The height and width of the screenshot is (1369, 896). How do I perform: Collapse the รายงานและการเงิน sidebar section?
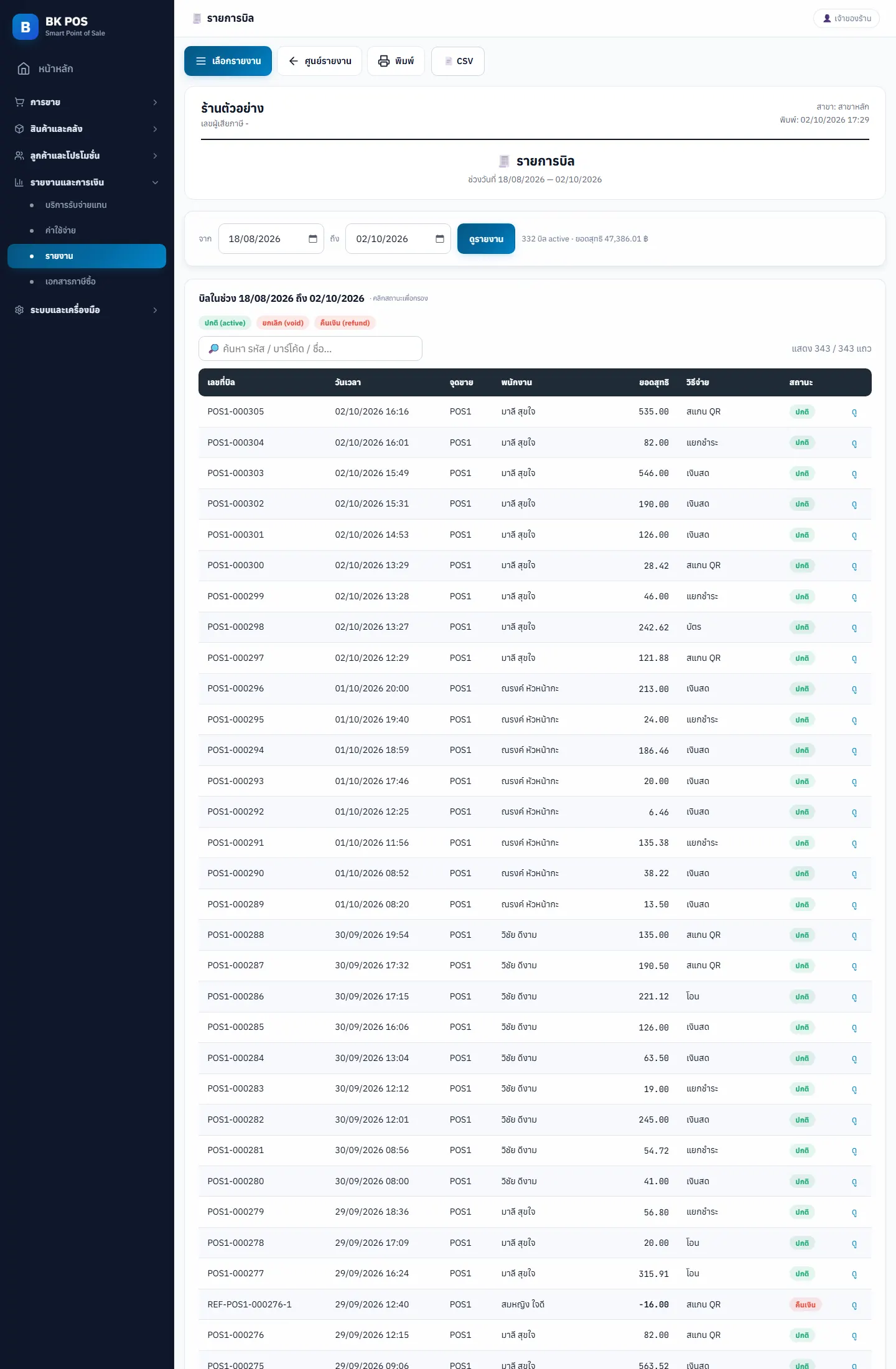click(x=86, y=182)
